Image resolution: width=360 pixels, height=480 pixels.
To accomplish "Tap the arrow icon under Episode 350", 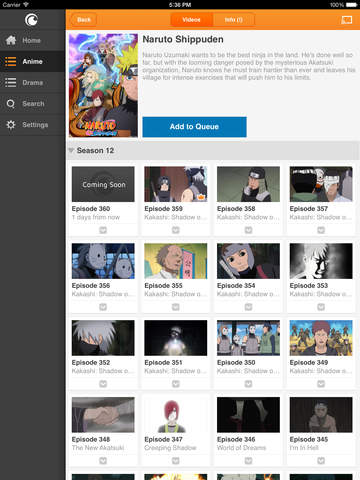I will (x=248, y=384).
